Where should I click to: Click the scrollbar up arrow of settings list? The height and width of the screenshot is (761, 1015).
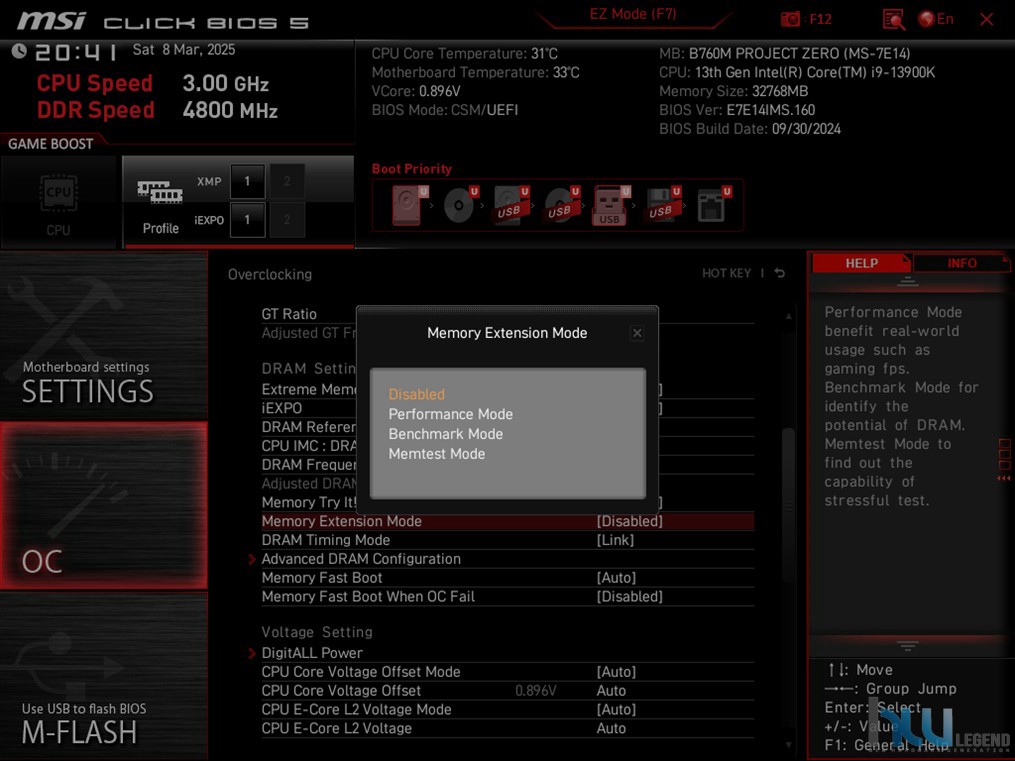tap(788, 316)
